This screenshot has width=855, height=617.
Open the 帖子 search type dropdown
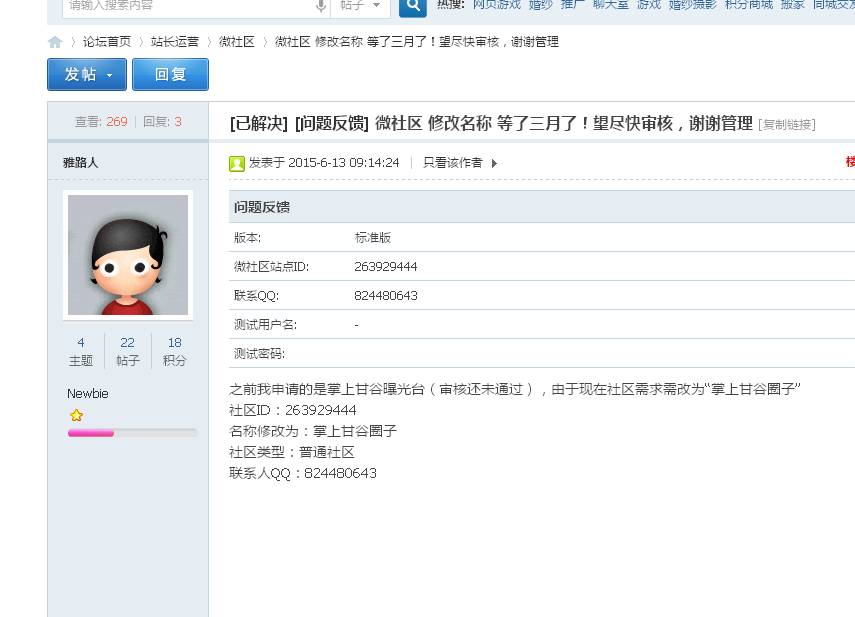click(360, 6)
